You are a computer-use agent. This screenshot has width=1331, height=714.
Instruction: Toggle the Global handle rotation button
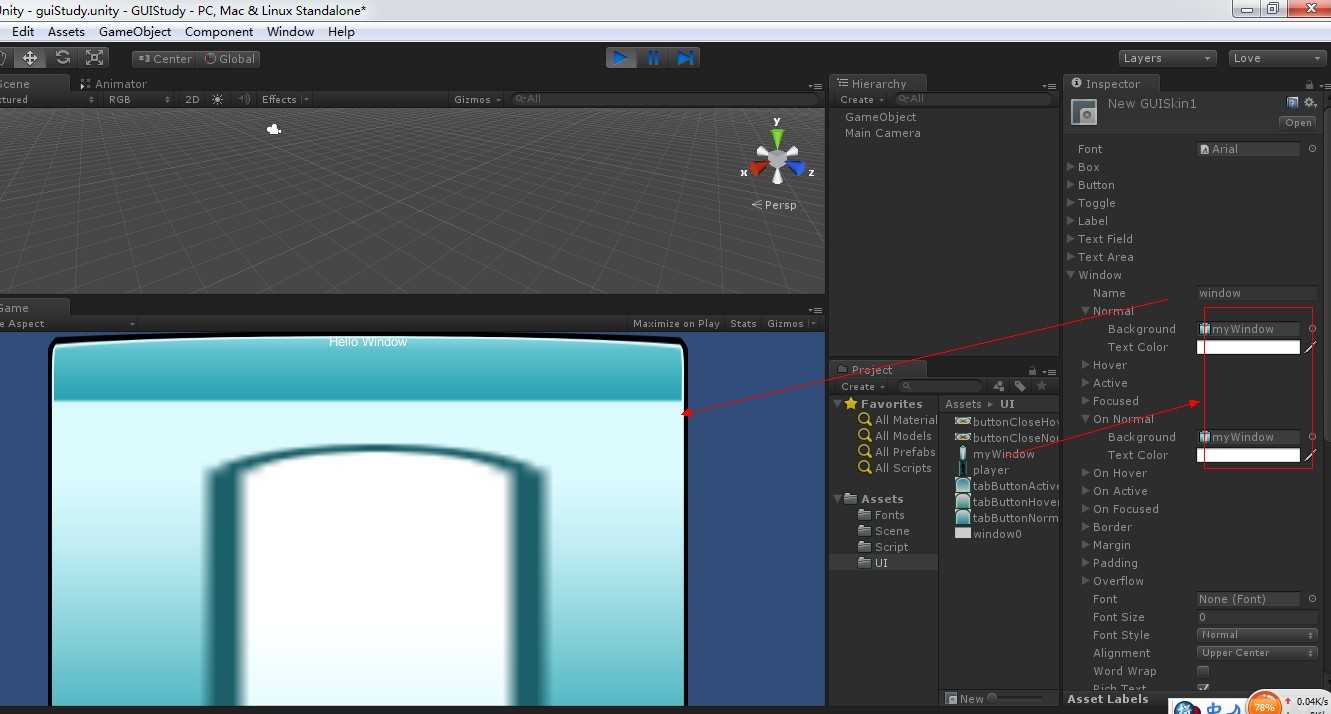coord(230,59)
